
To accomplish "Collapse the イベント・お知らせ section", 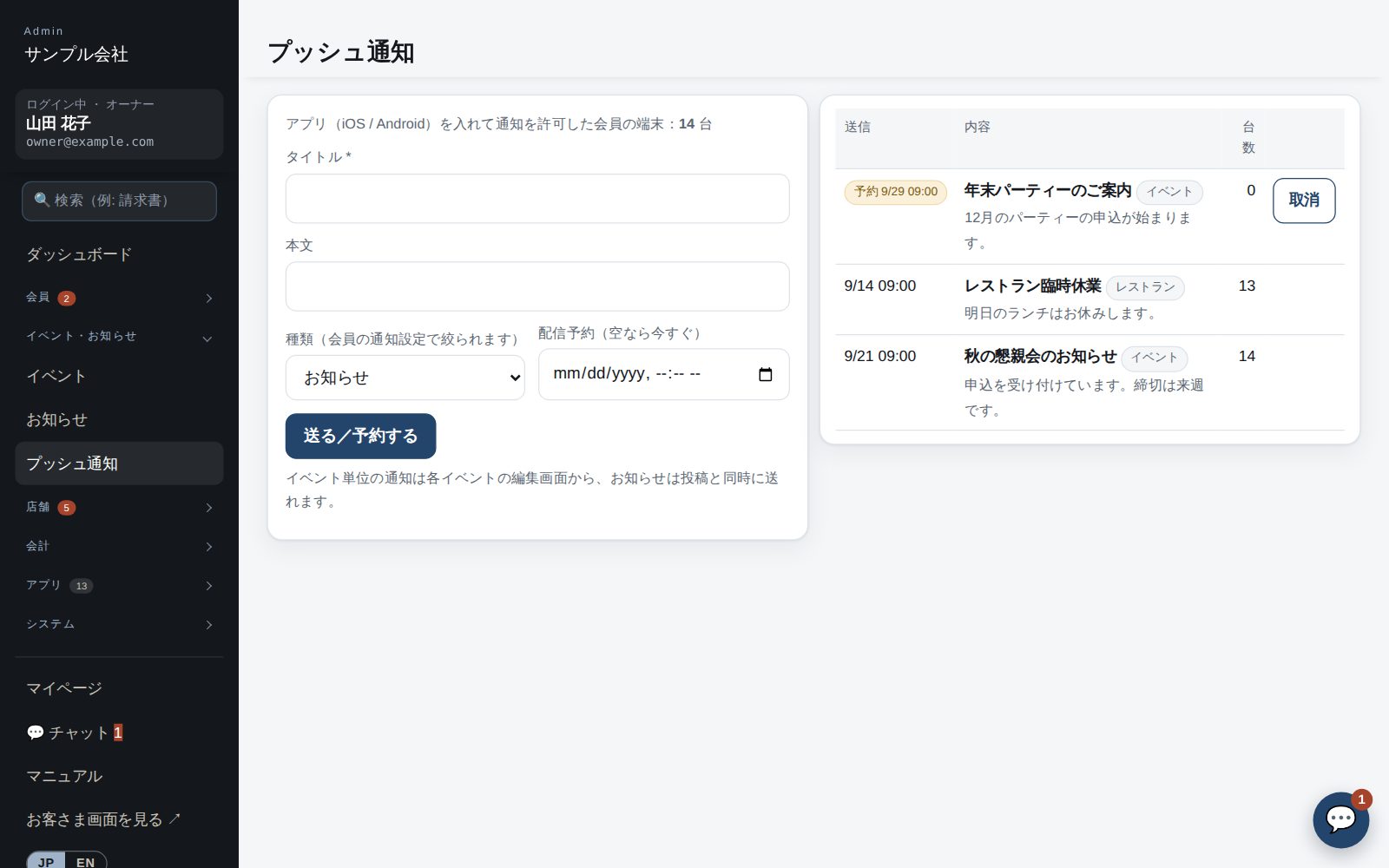I will [x=119, y=337].
